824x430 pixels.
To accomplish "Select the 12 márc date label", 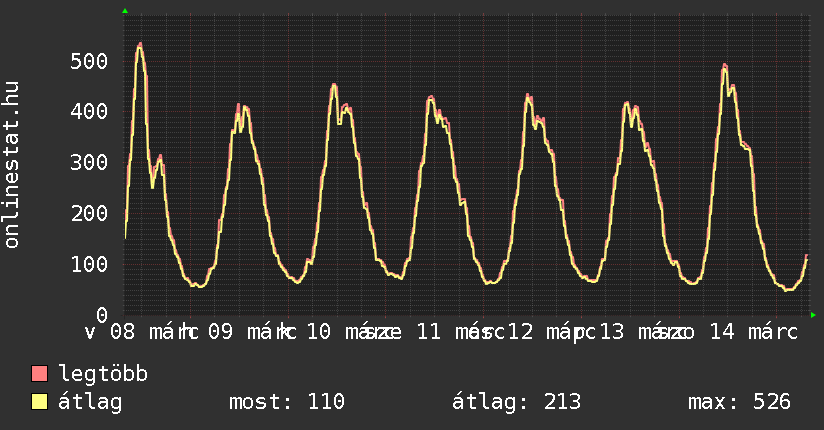I will coord(545,332).
